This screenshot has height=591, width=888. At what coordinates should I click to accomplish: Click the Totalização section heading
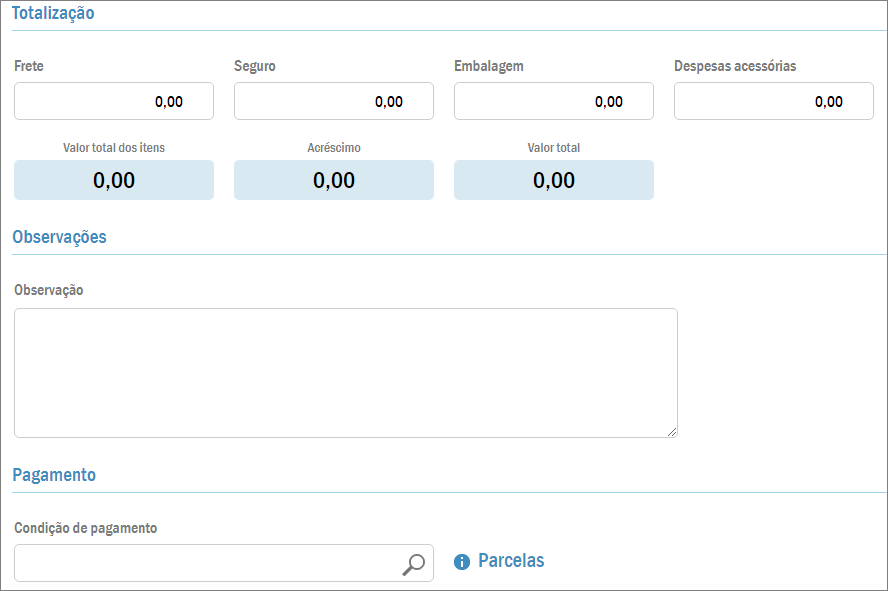(x=53, y=13)
